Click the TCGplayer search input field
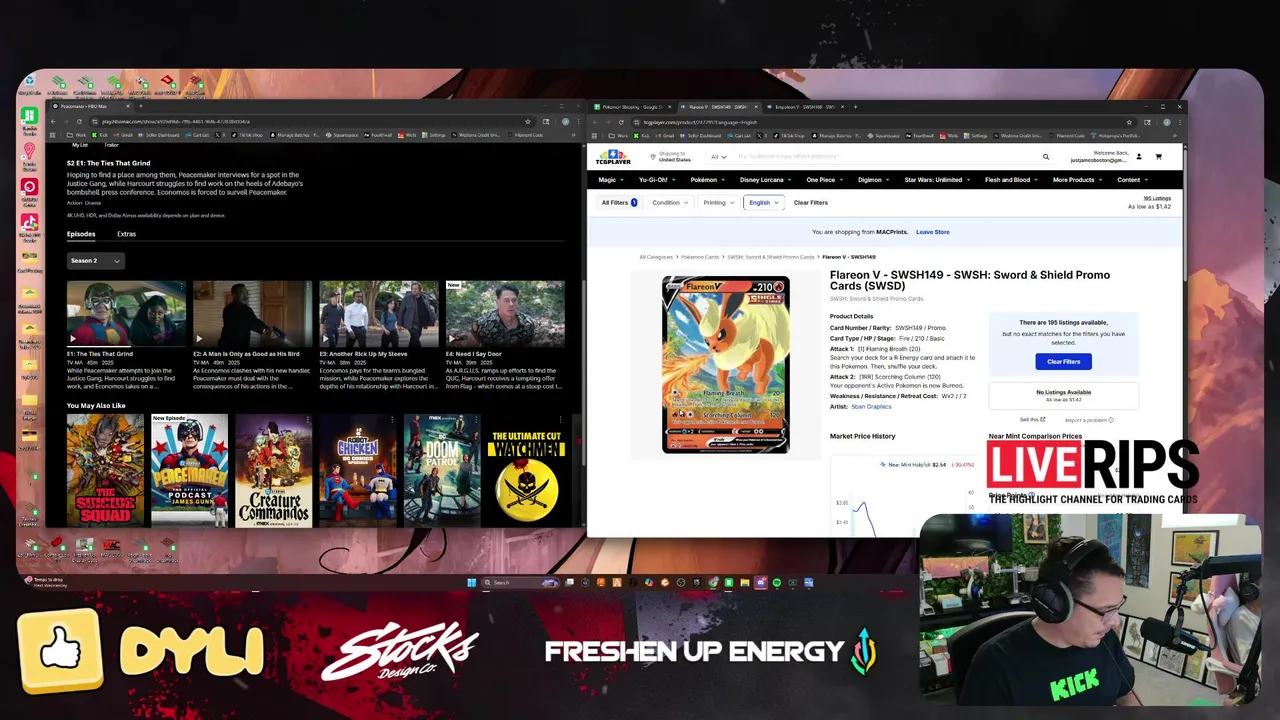Image resolution: width=1280 pixels, height=720 pixels. 885,157
